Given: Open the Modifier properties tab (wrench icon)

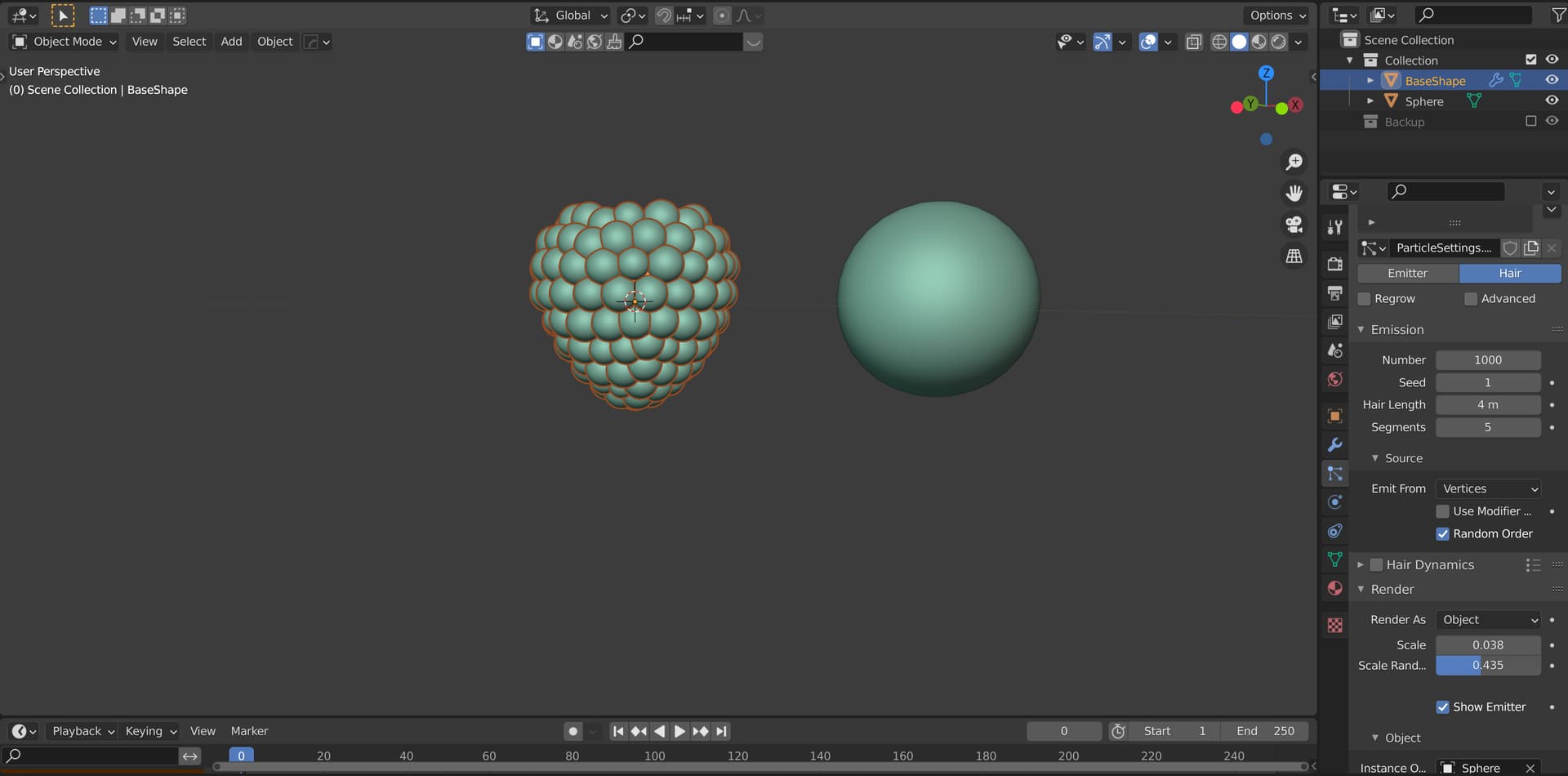Looking at the screenshot, I should pyautogui.click(x=1334, y=444).
